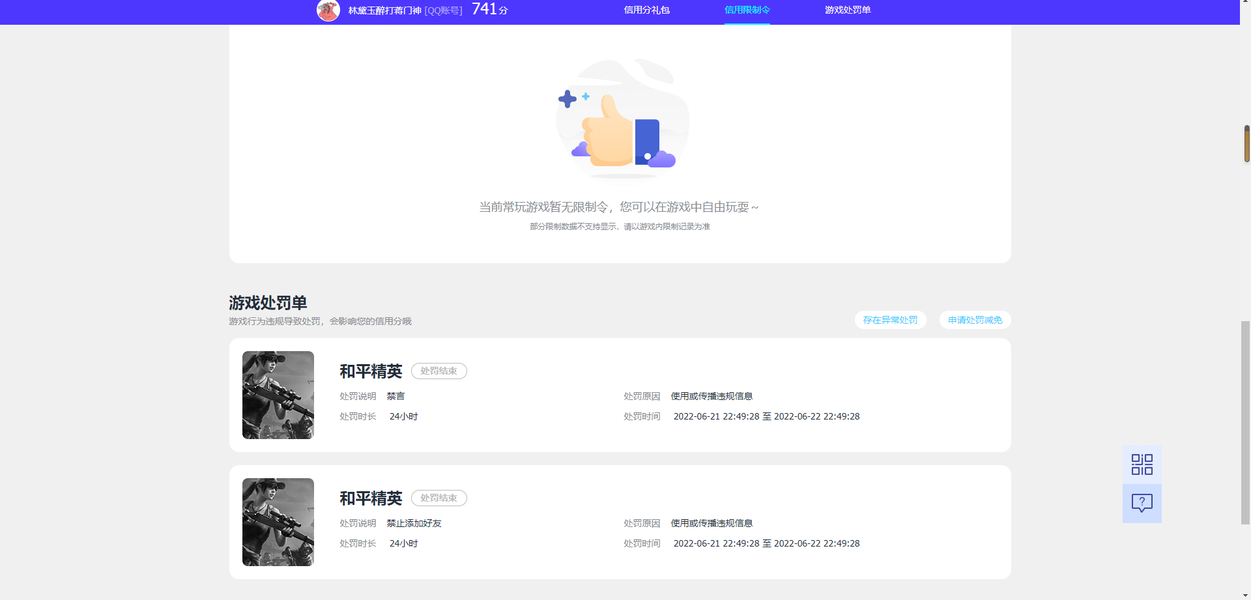Click the 24小时 duration on the 禁止添加好友 card
This screenshot has height=600, width=1251.
404,544
